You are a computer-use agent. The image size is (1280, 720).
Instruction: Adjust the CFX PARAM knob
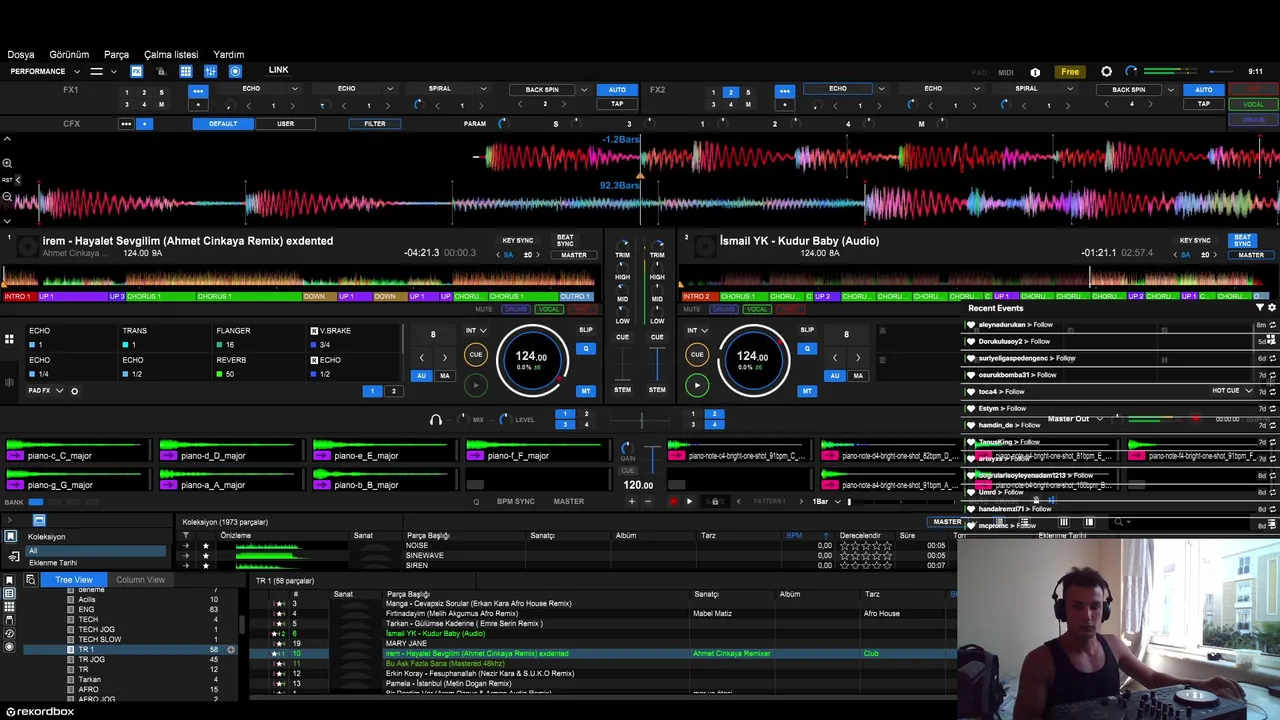[502, 124]
